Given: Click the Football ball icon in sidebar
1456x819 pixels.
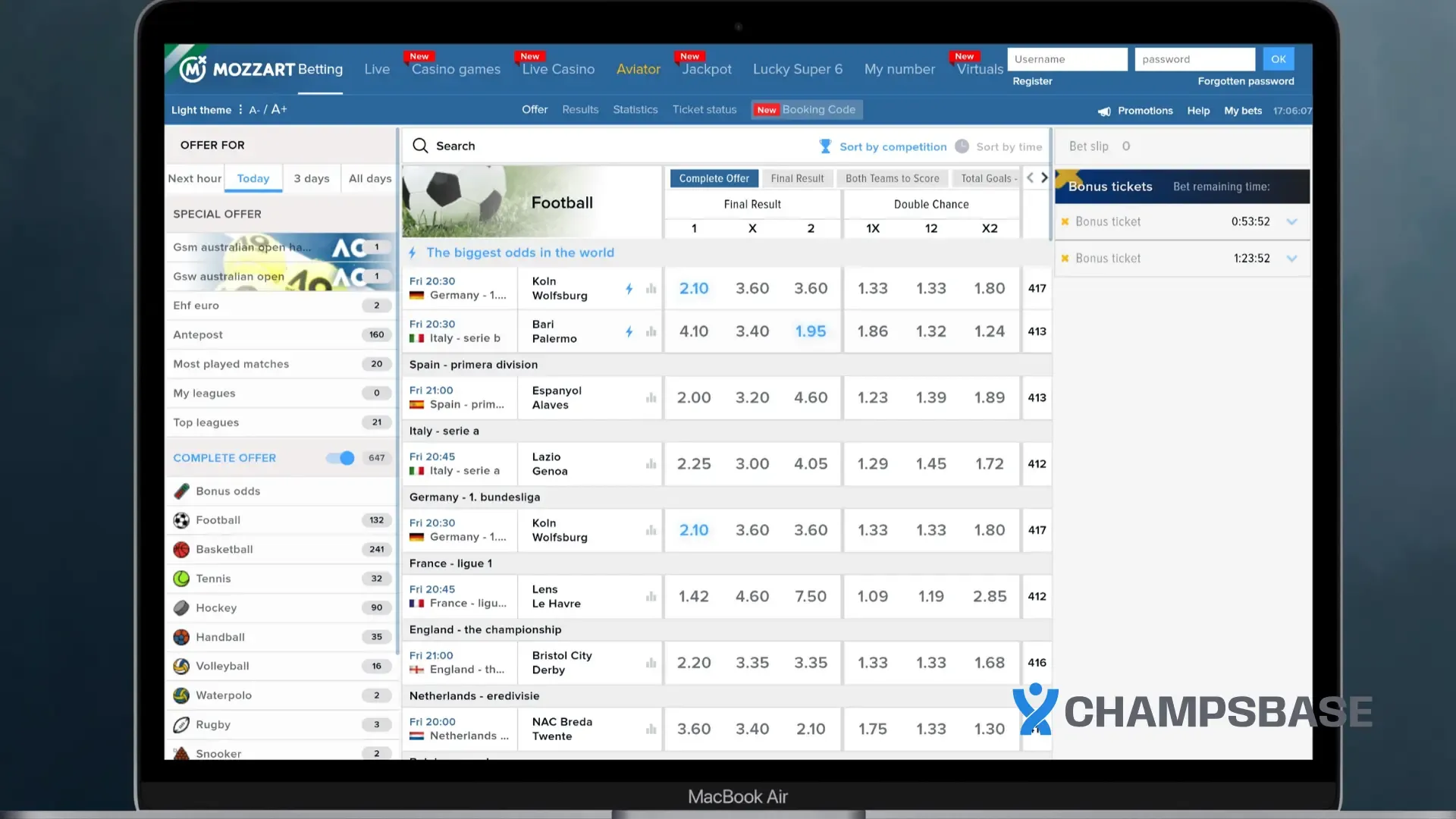Looking at the screenshot, I should coord(181,520).
